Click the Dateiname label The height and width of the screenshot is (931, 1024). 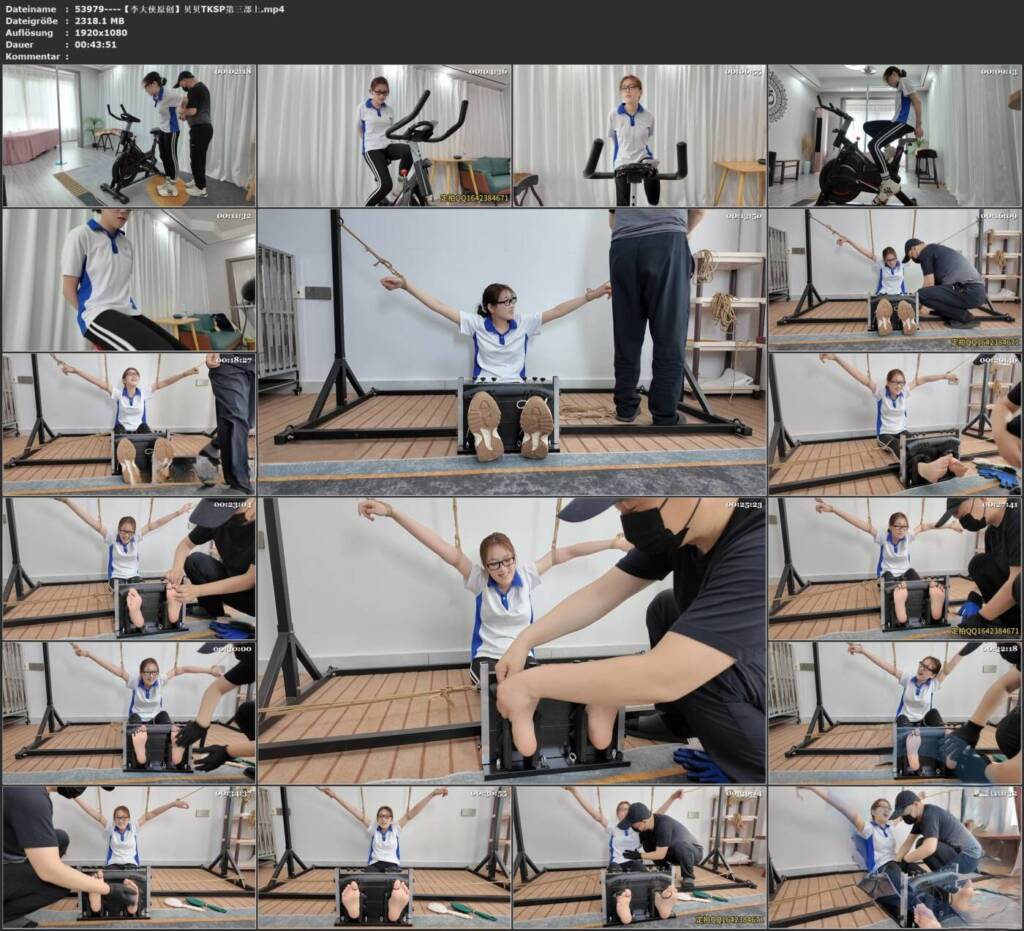[31, 9]
